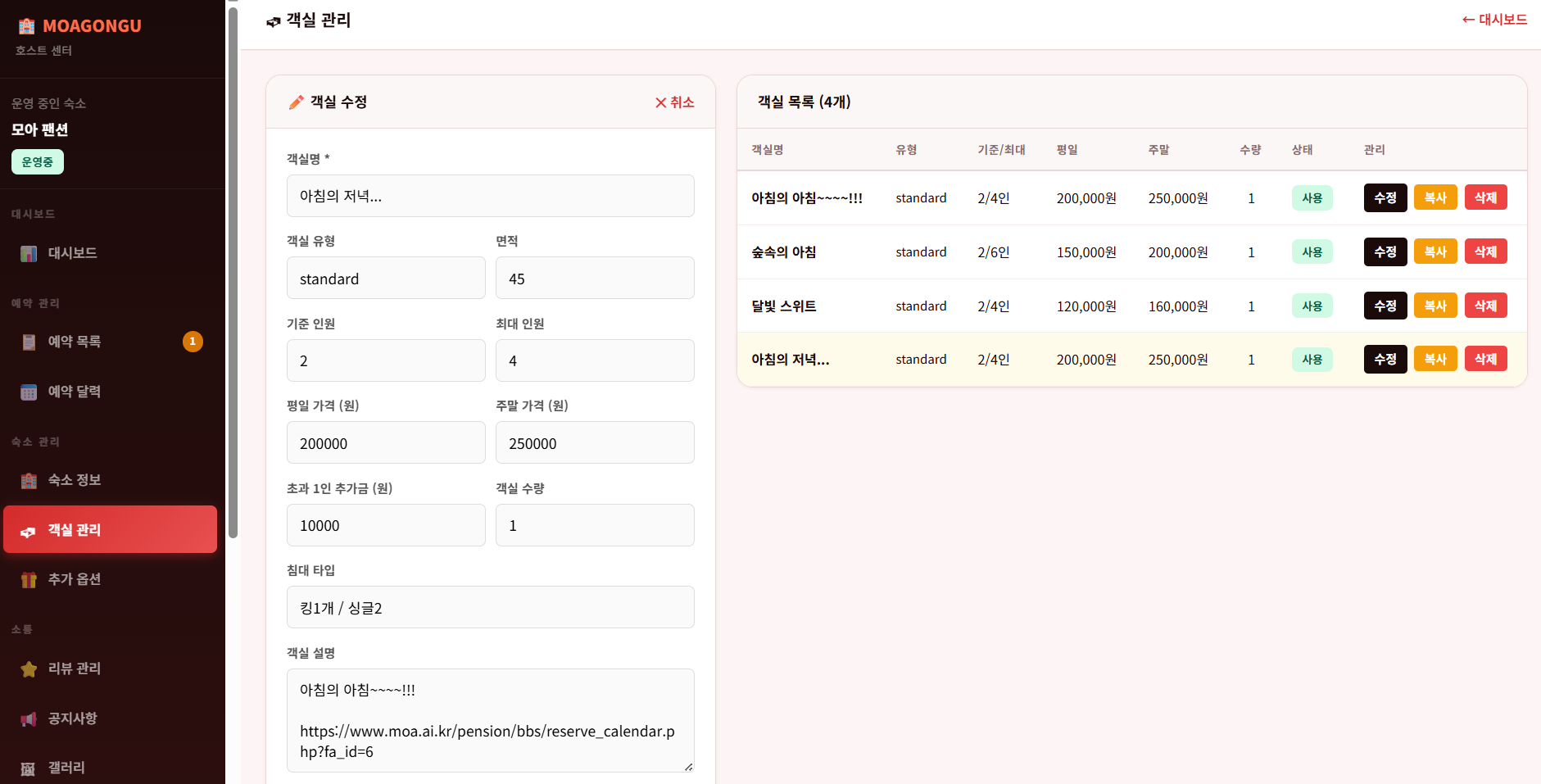1541x784 pixels.
Task: Copy the 달빛 스위트 room
Action: coord(1434,306)
